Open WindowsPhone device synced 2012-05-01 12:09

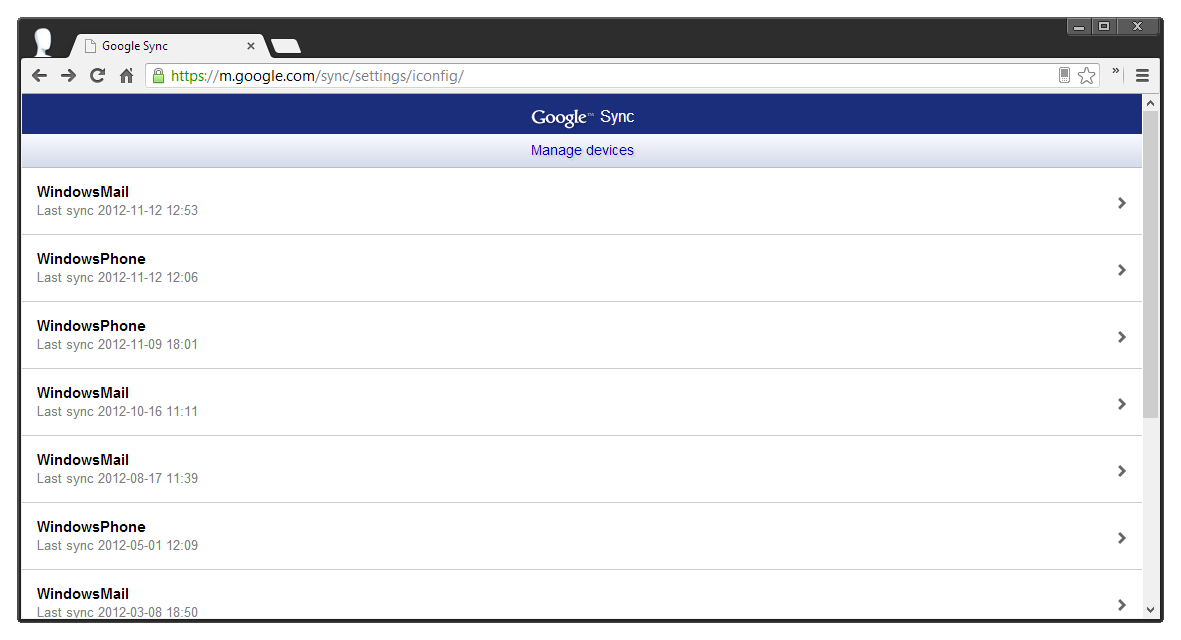click(x=91, y=536)
